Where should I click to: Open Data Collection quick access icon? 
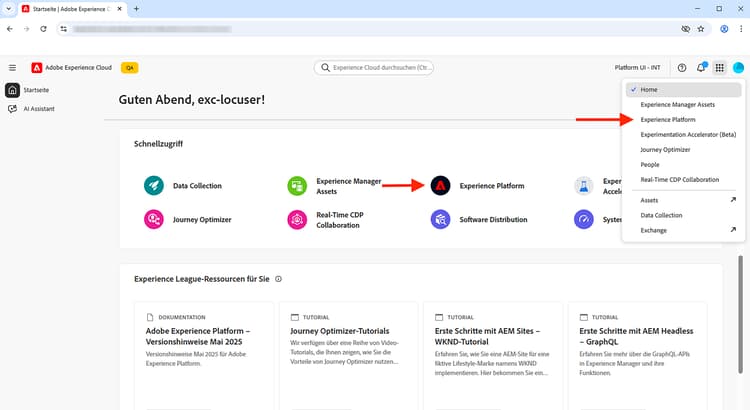click(x=154, y=186)
